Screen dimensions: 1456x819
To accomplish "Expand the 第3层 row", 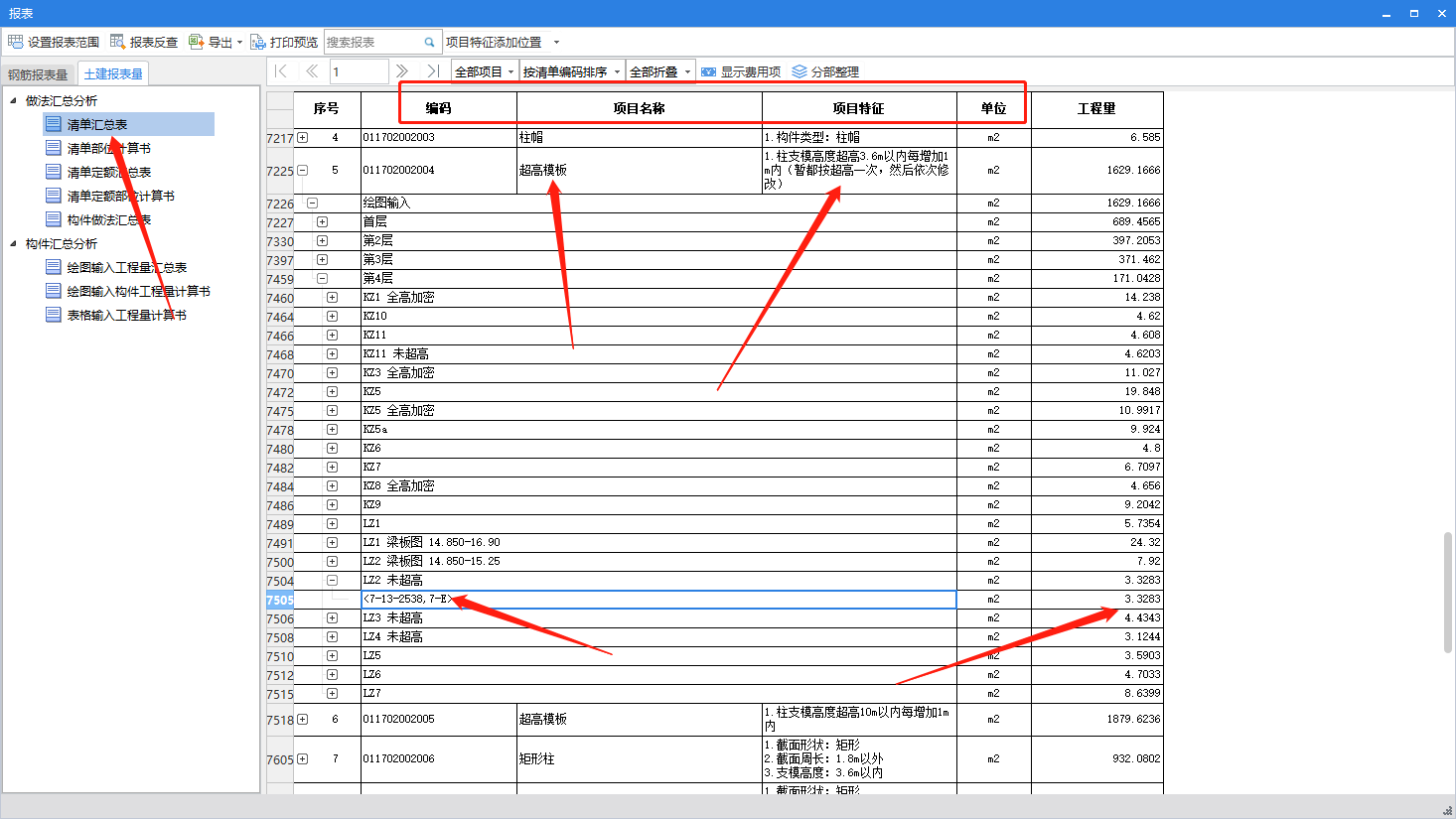I will pyautogui.click(x=322, y=259).
